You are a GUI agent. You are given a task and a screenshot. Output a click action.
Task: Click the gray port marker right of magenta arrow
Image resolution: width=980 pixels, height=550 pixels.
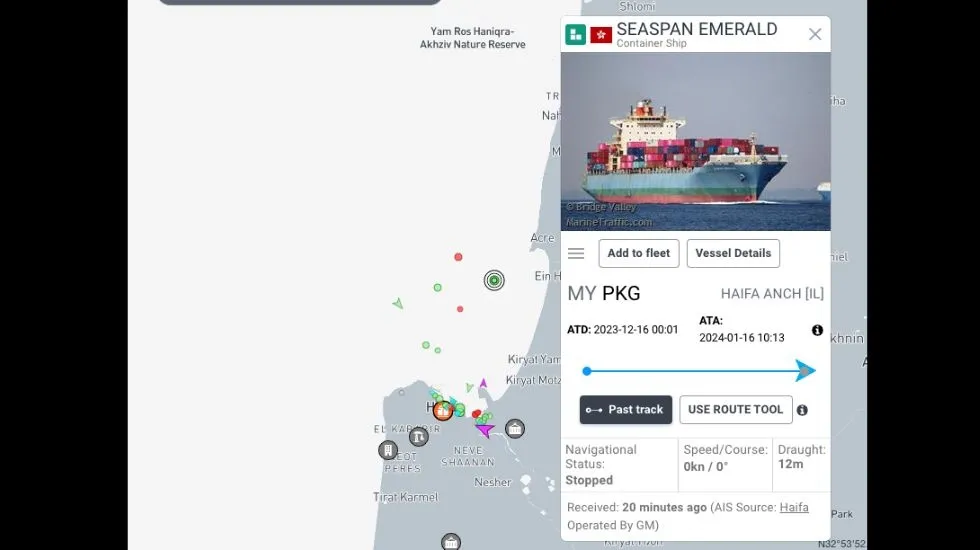[514, 429]
